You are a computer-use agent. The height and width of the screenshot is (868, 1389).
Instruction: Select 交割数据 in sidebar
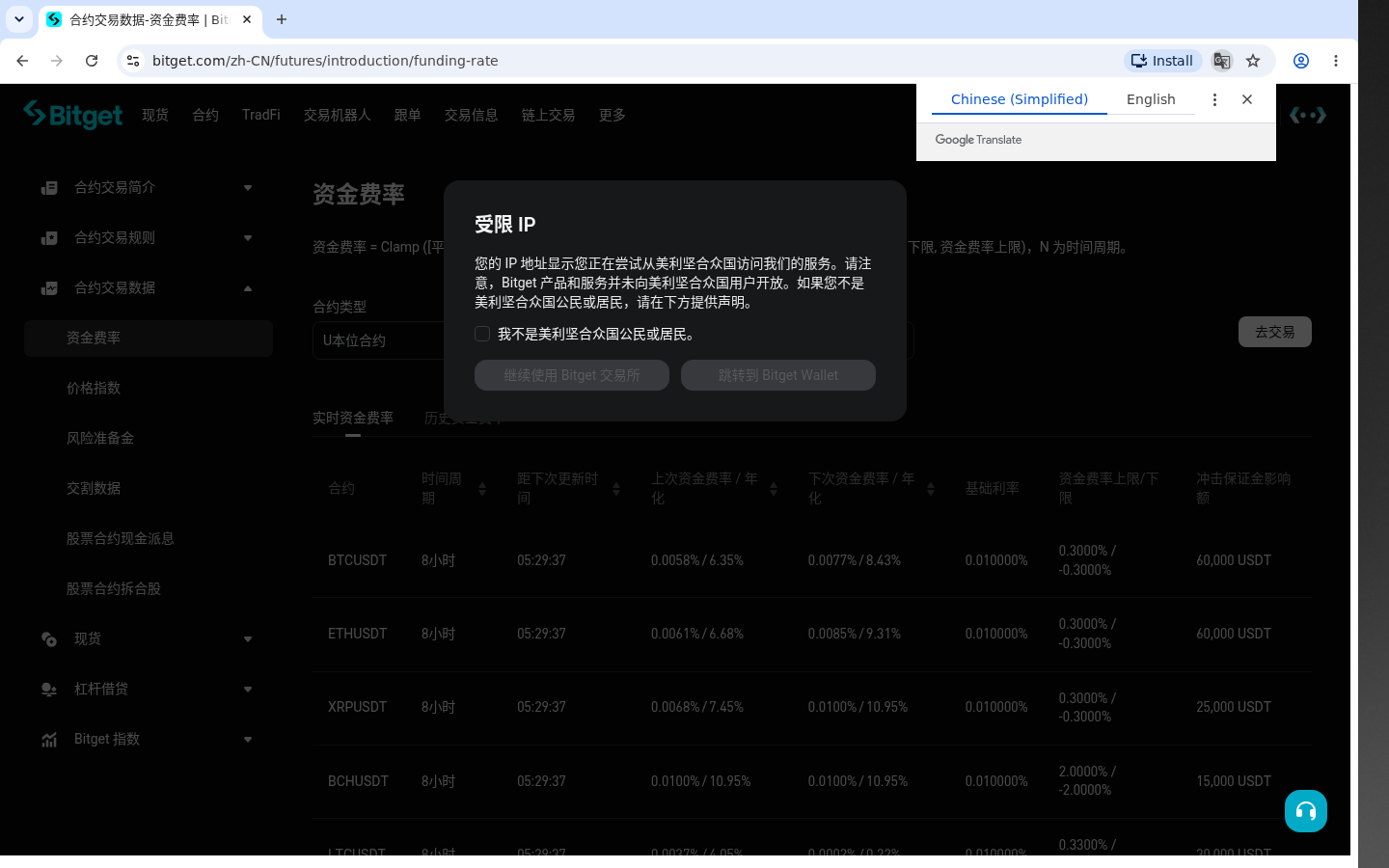tap(94, 489)
